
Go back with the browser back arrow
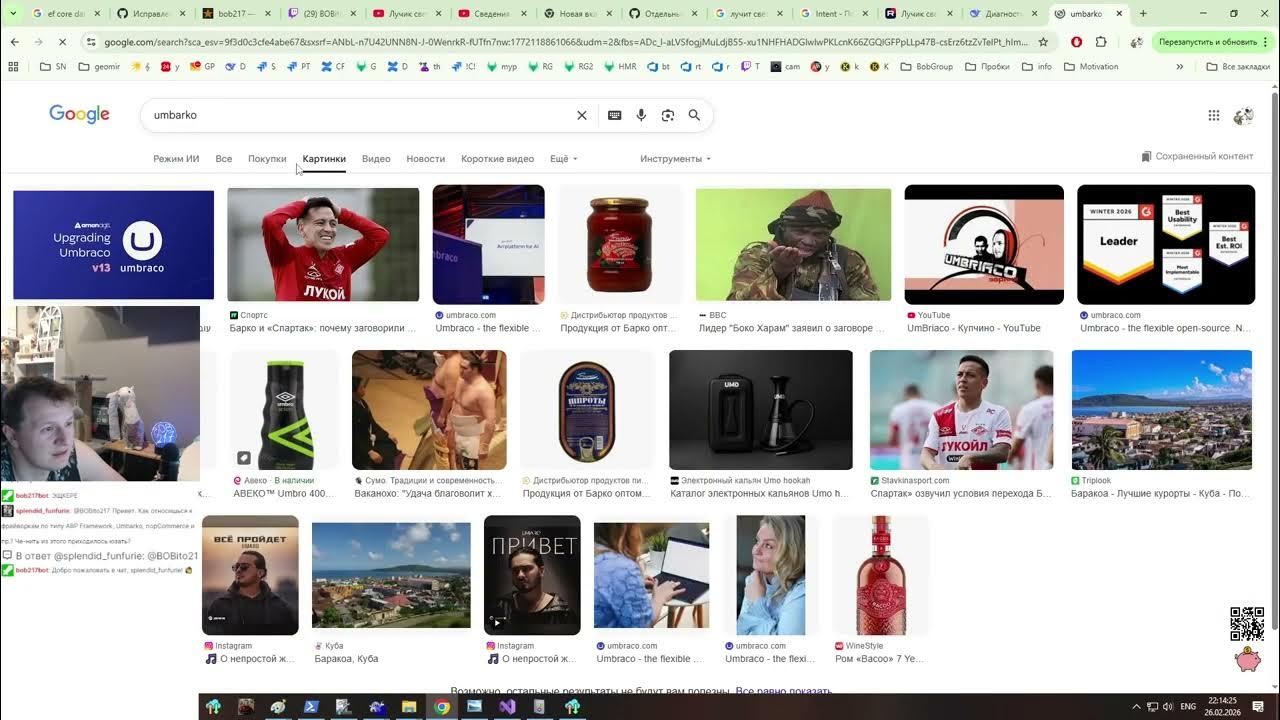click(x=14, y=42)
